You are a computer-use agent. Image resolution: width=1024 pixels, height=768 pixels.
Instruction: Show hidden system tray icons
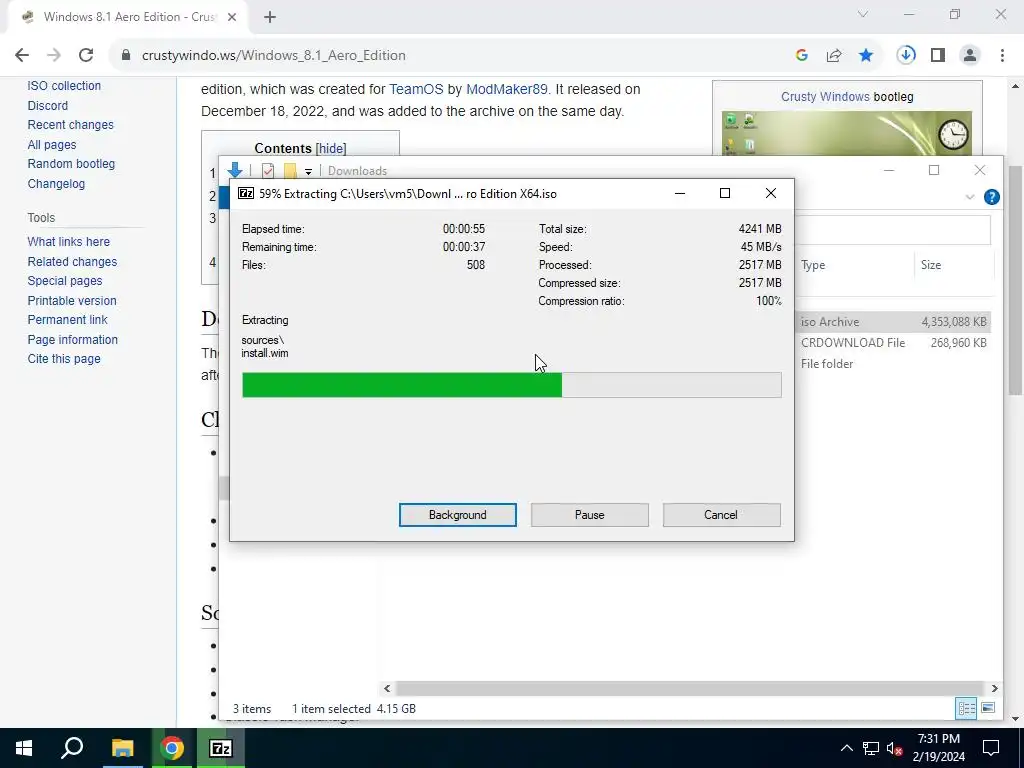pyautogui.click(x=846, y=748)
